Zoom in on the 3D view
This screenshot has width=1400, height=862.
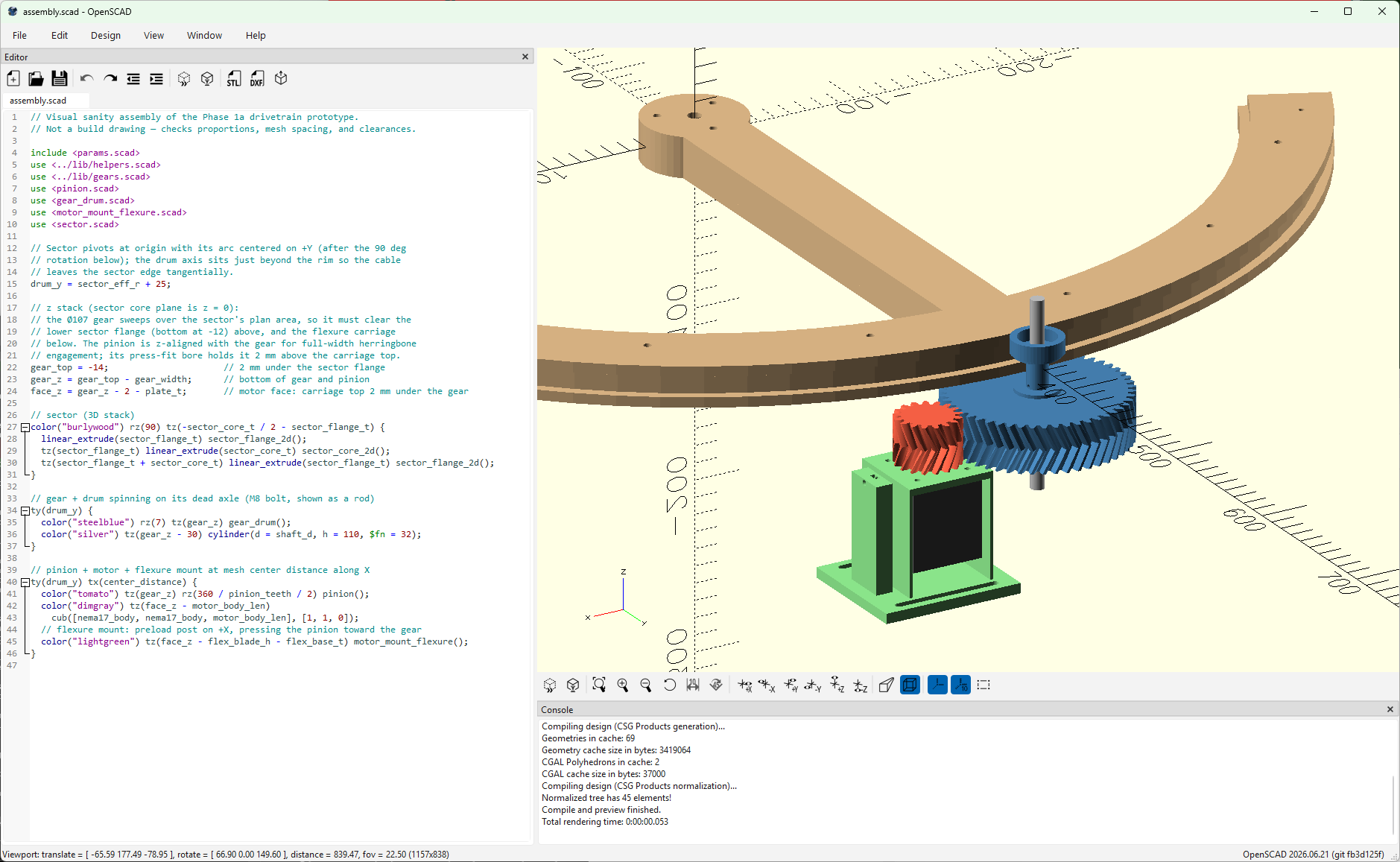point(623,685)
